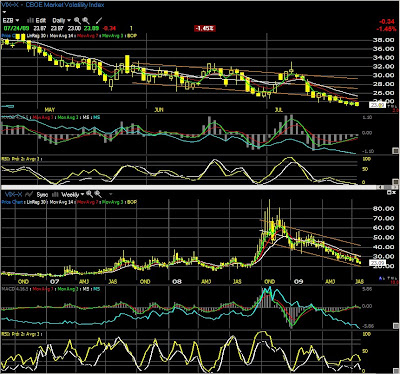The width and height of the screenshot is (400, 374).
Task: Click the 23.09 price tag on weekly chart
Action: [377, 263]
